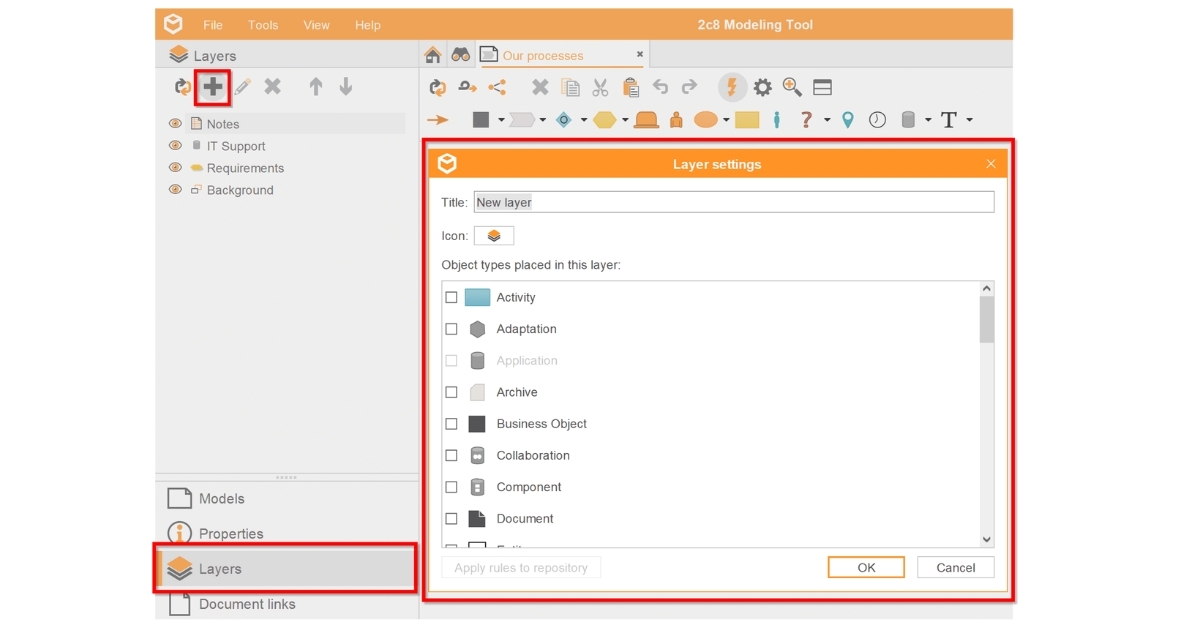Viewport: 1200px width, 628px height.
Task: Open the layer Icon picker button
Action: pyautogui.click(x=494, y=236)
